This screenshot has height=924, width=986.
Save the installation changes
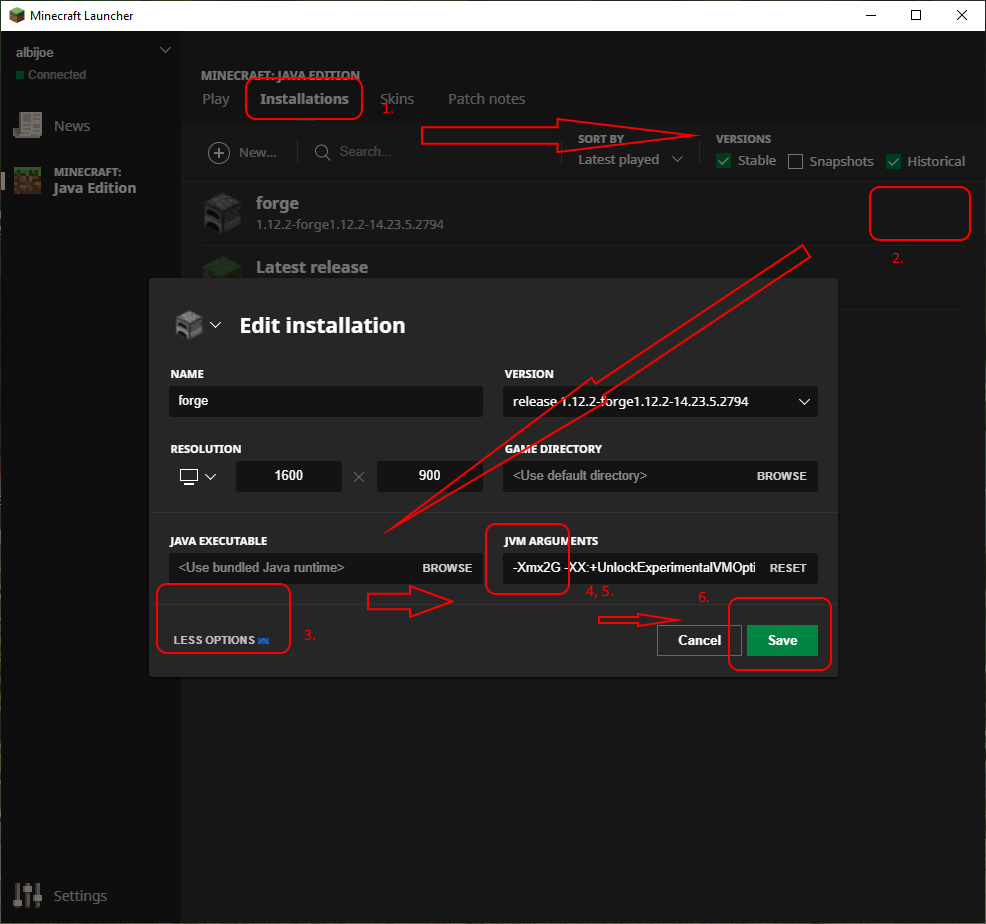pyautogui.click(x=782, y=640)
